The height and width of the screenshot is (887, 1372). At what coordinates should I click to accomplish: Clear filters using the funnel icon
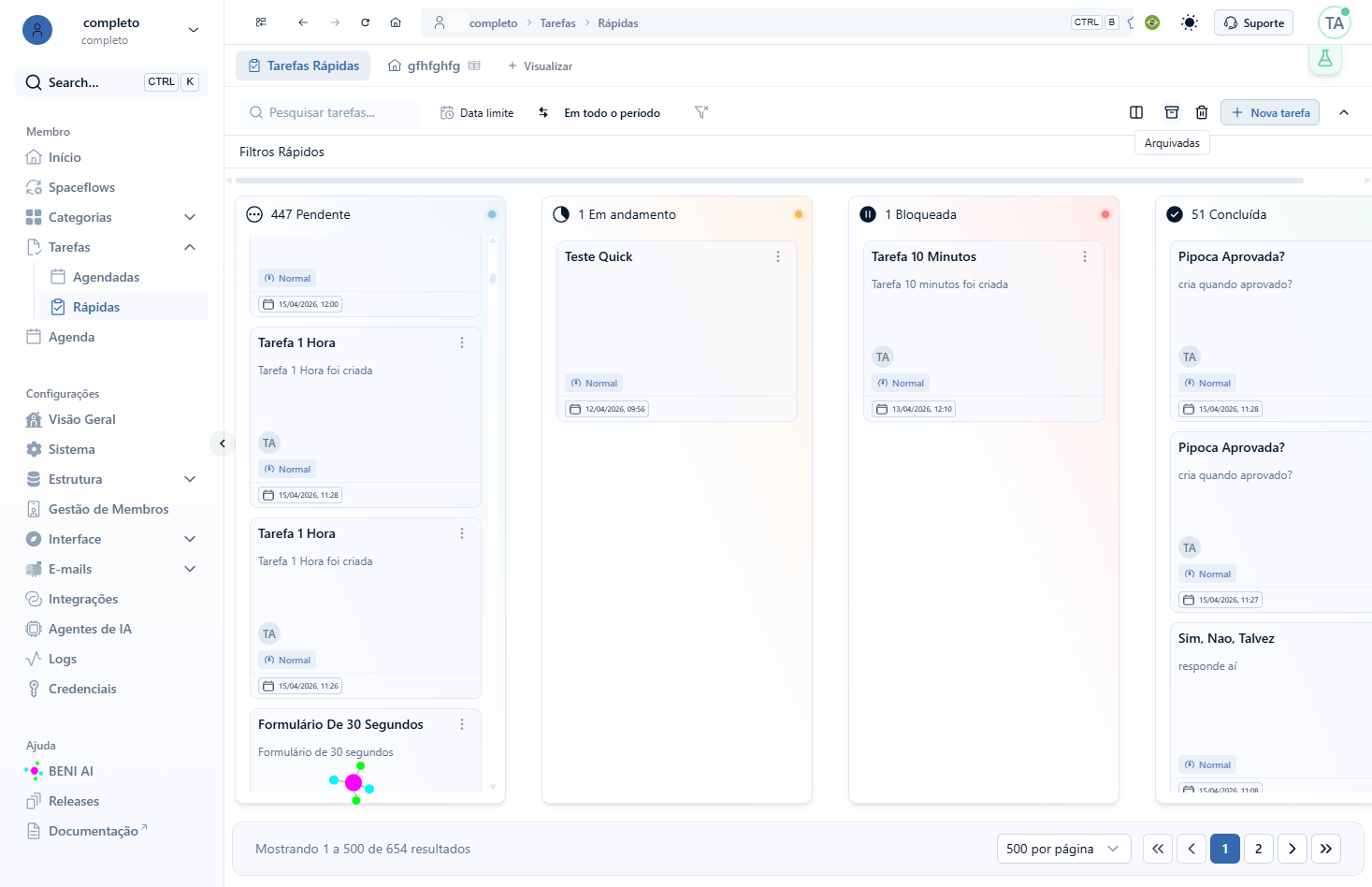pos(701,112)
